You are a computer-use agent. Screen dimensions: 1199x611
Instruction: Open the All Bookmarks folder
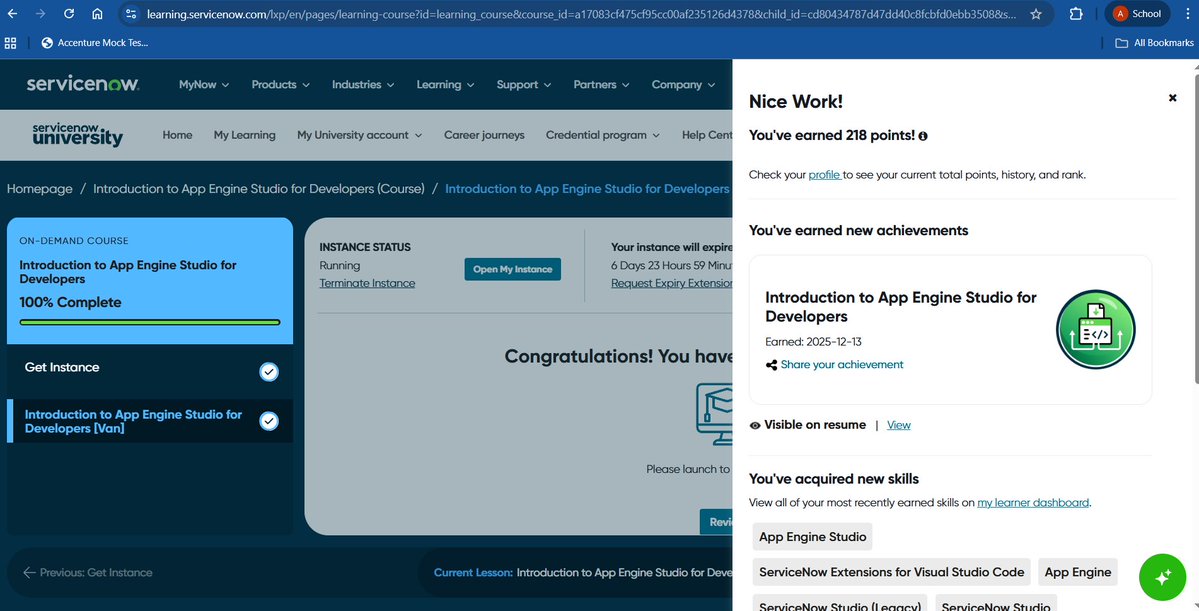(x=1155, y=43)
